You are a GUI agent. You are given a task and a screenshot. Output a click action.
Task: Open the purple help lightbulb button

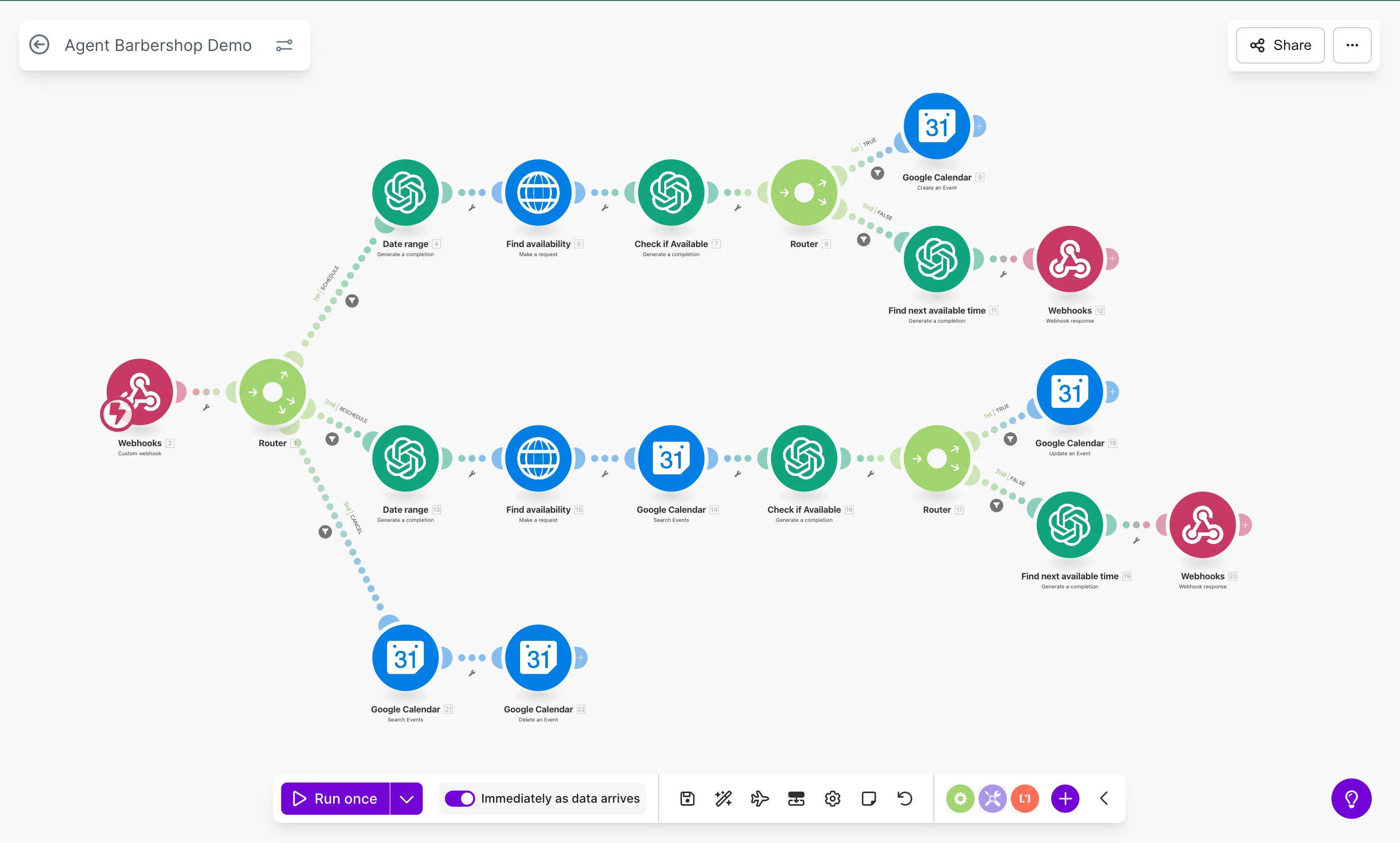(1351, 798)
